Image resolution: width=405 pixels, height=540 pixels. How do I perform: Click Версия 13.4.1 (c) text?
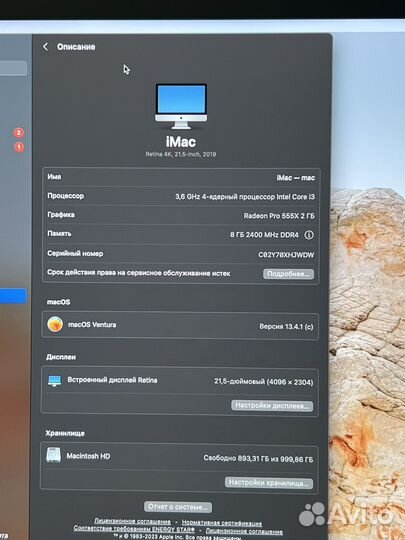pos(286,326)
